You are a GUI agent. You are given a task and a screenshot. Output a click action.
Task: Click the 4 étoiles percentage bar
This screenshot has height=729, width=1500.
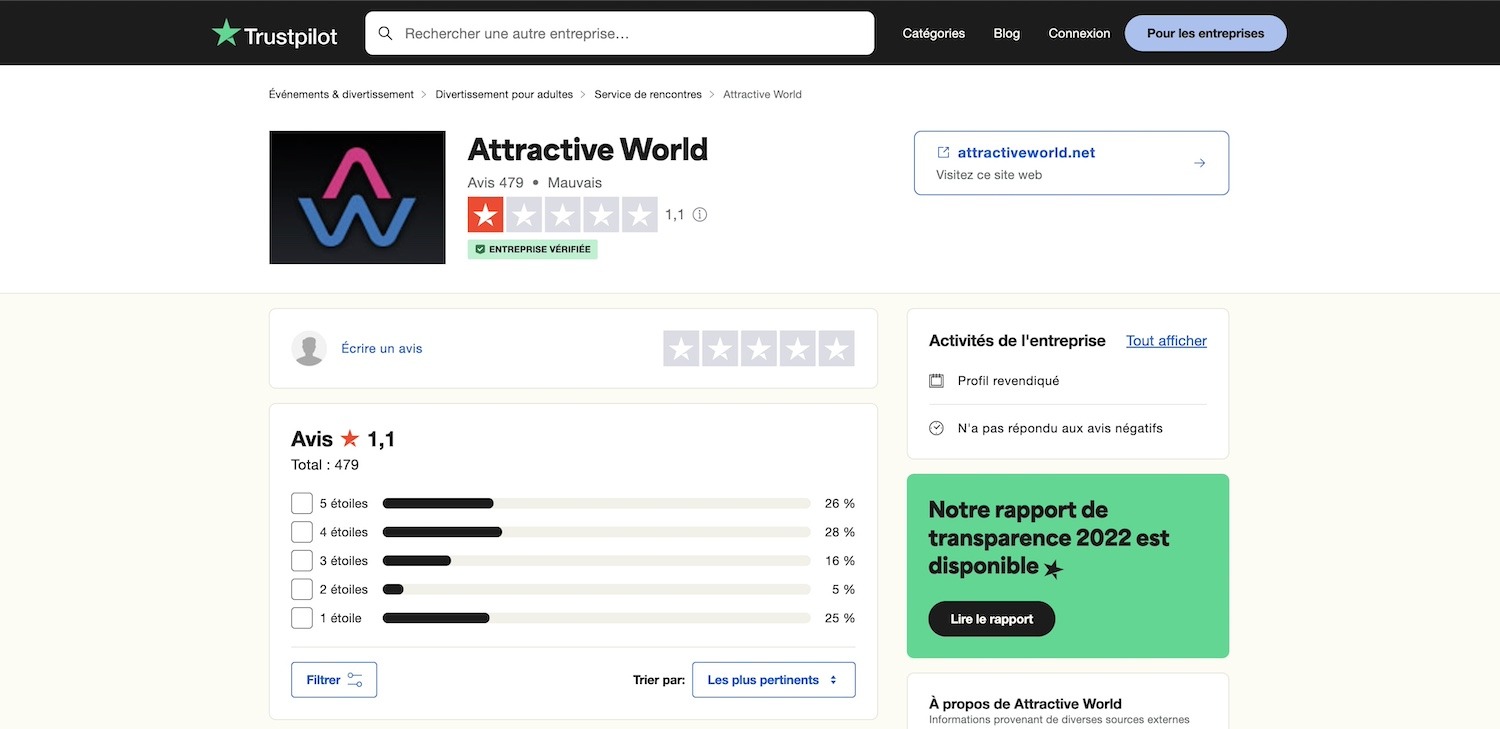[595, 531]
